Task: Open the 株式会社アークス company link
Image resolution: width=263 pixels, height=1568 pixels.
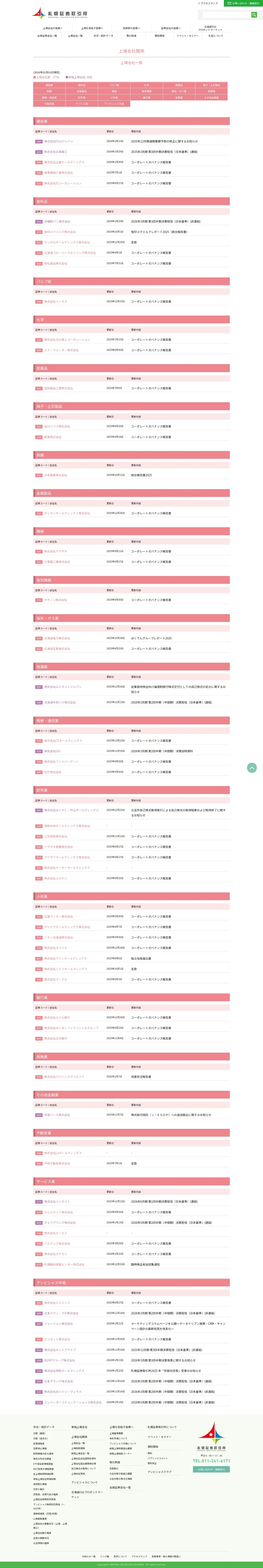Action: [x=55, y=979]
